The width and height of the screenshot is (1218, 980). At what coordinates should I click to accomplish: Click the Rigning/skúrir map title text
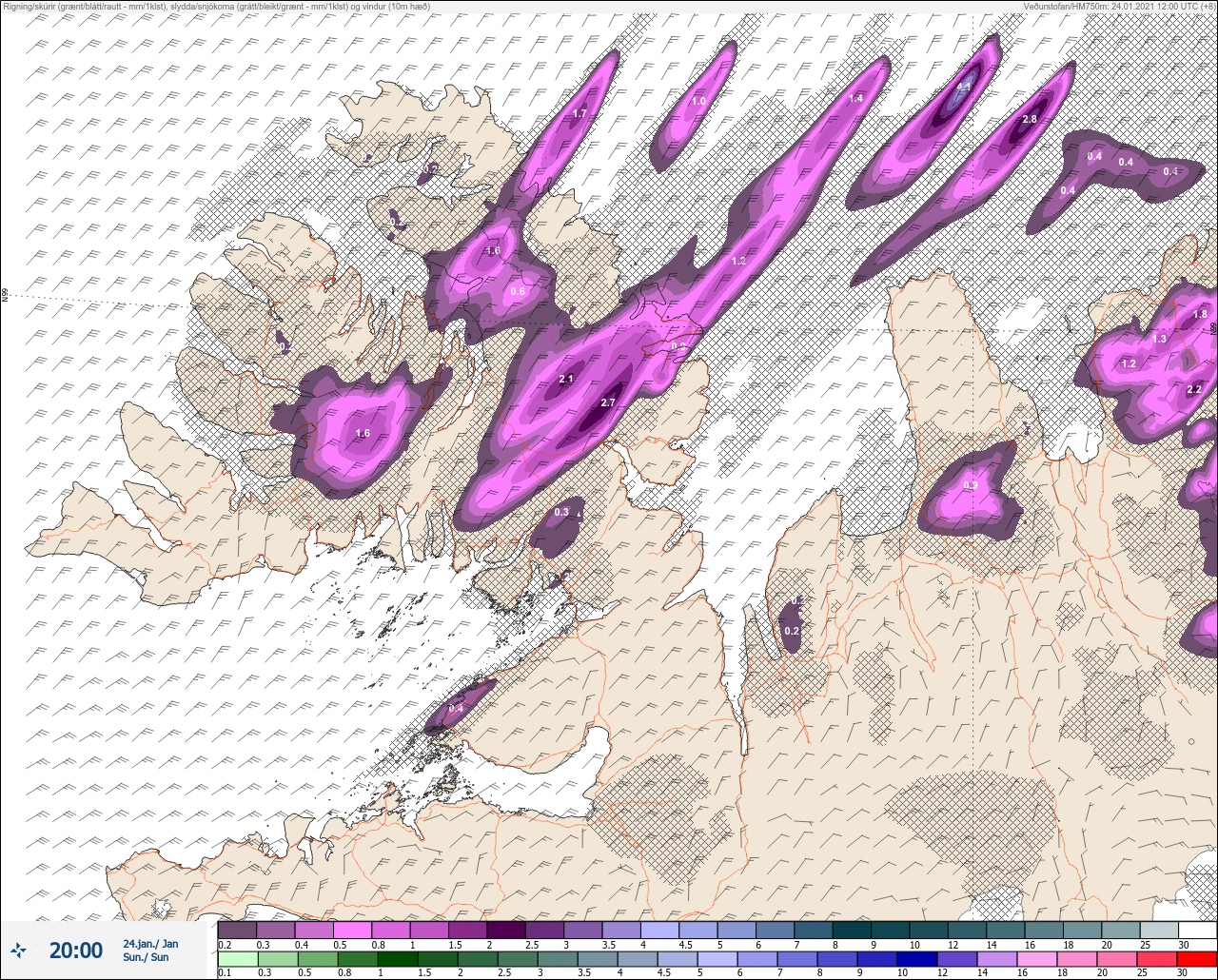[x=216, y=6]
